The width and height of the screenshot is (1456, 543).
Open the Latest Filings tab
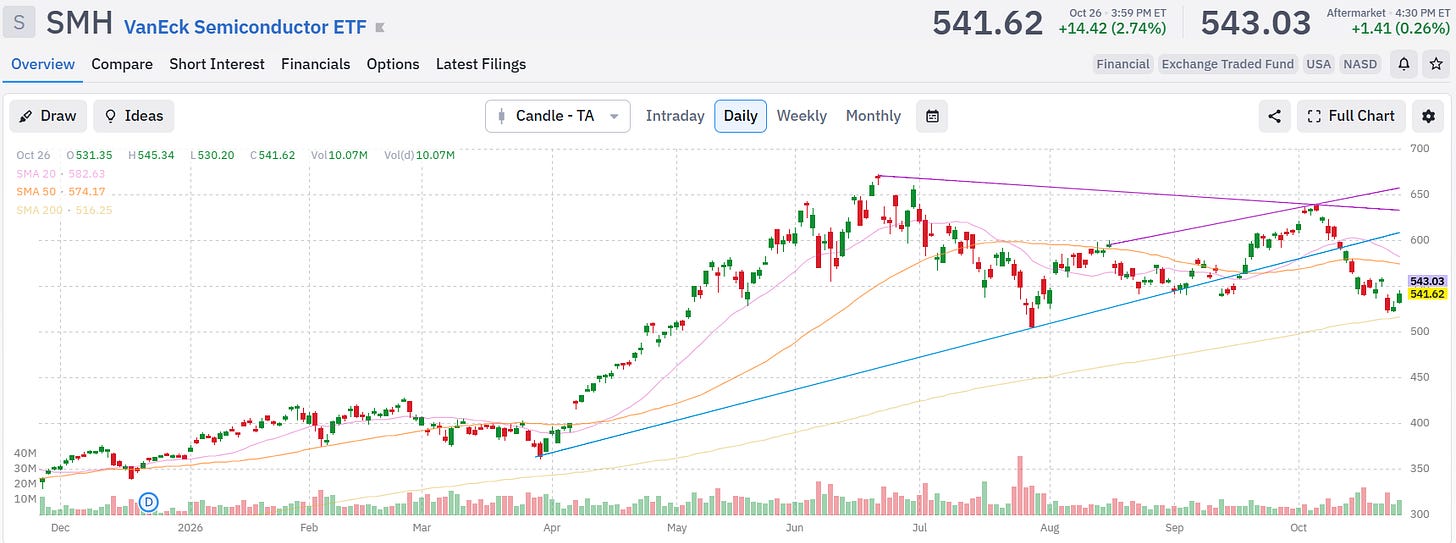pos(481,64)
